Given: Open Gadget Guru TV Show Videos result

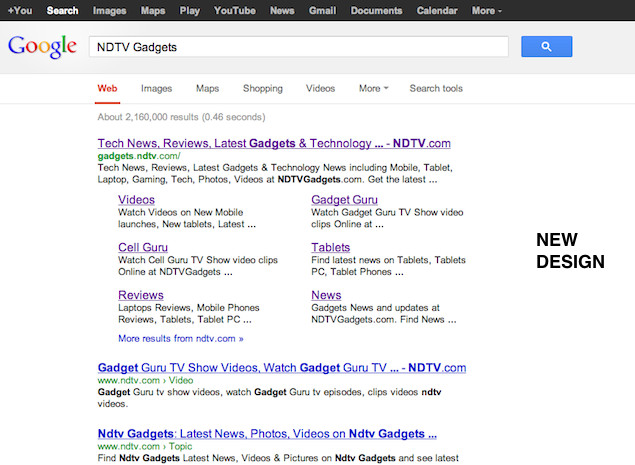Looking at the screenshot, I should click(282, 368).
